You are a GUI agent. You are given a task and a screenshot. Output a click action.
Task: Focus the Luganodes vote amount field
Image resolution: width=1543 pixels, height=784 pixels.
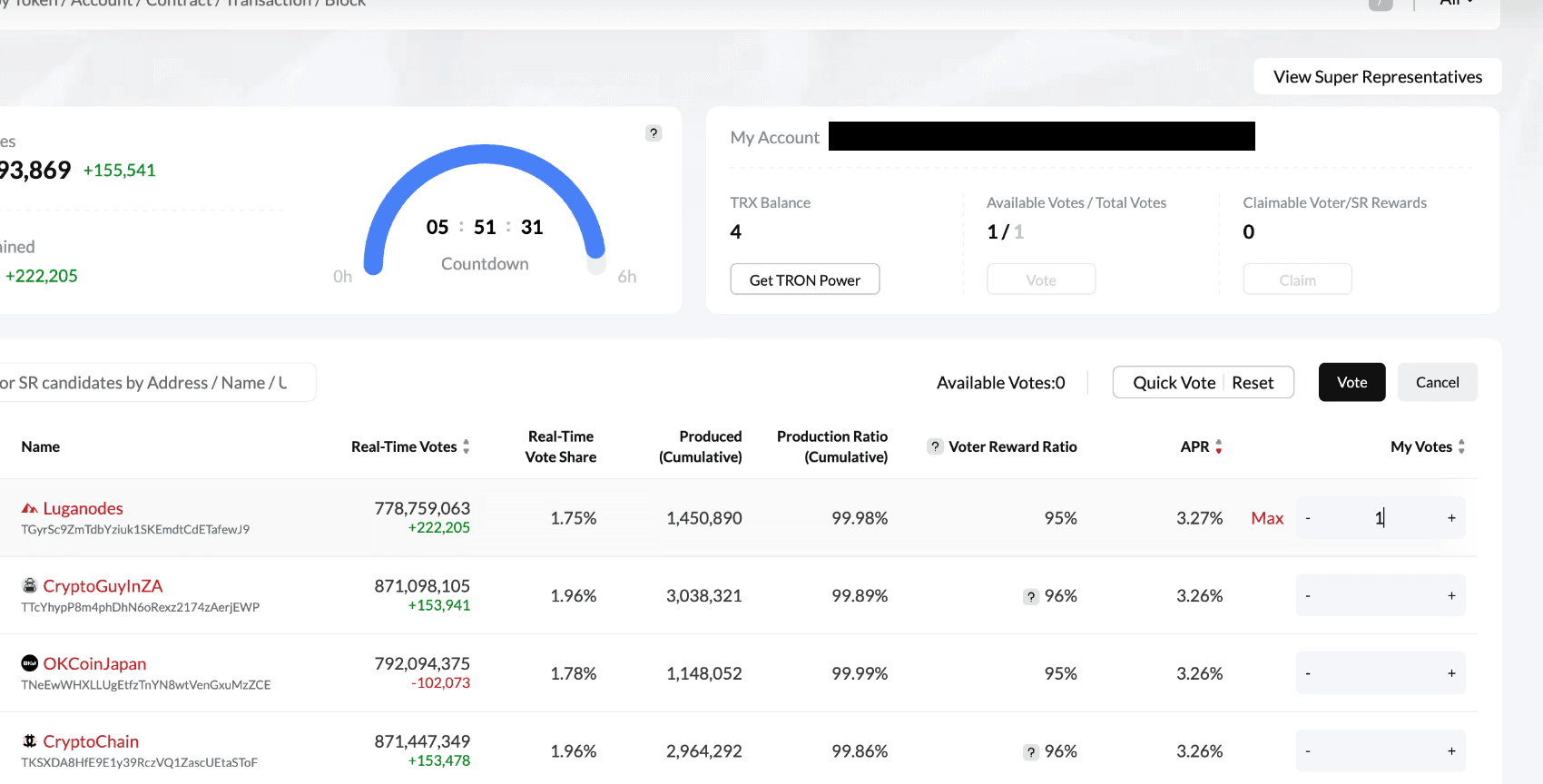pos(1380,518)
